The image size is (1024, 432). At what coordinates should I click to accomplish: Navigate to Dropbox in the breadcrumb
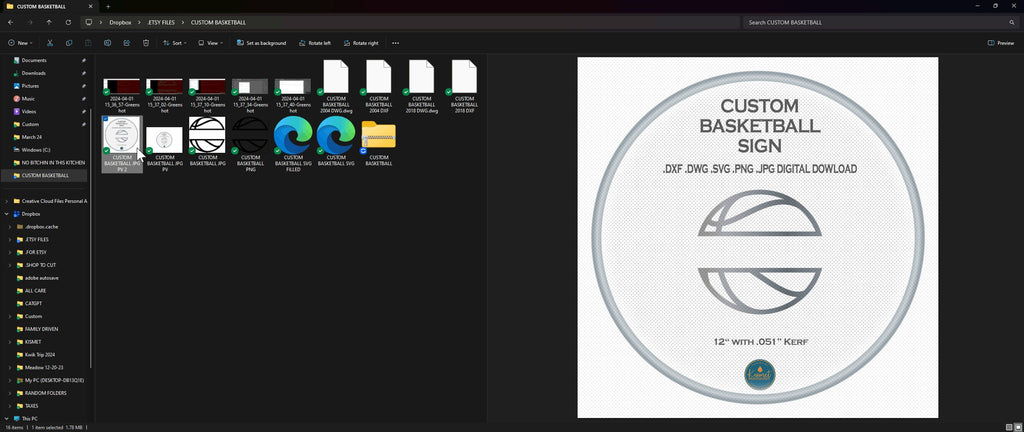pos(120,22)
